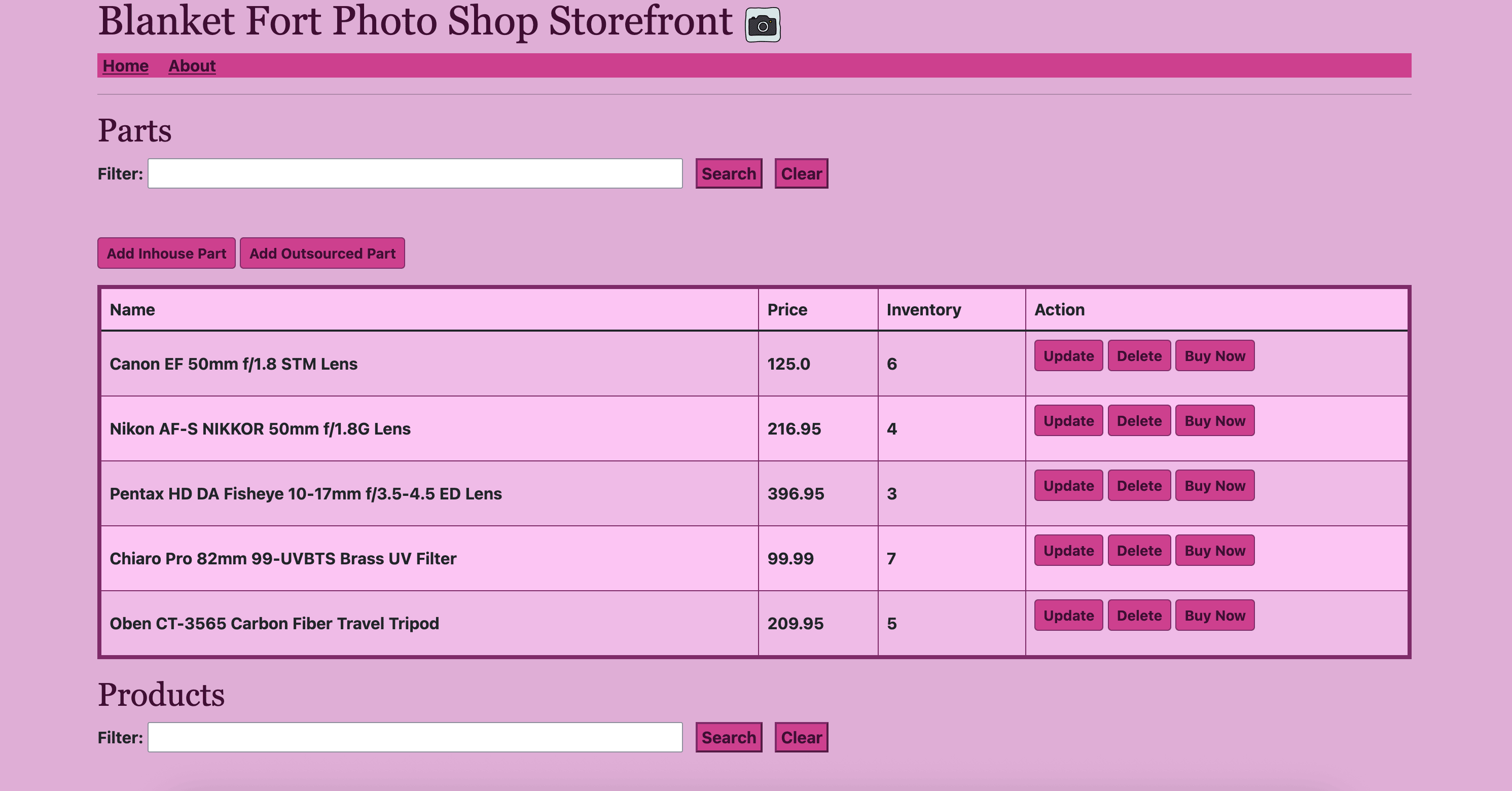Click the Parts filter text field

tap(414, 173)
